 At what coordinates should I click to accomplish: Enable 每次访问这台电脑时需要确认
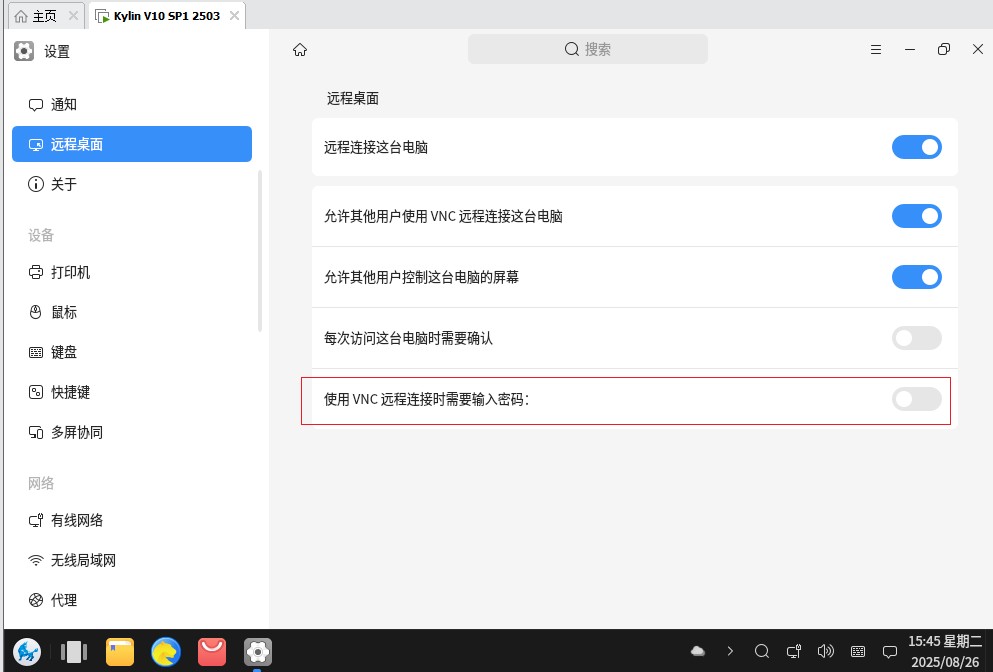[x=916, y=338]
